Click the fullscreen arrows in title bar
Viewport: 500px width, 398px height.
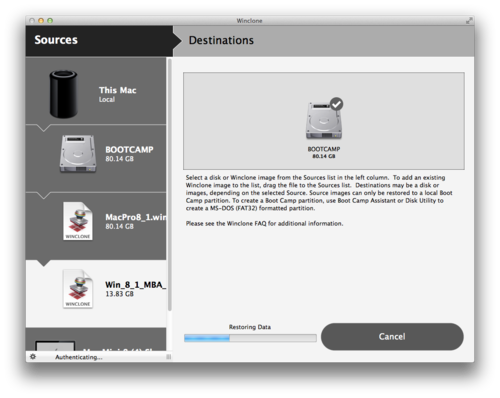[x=469, y=21]
